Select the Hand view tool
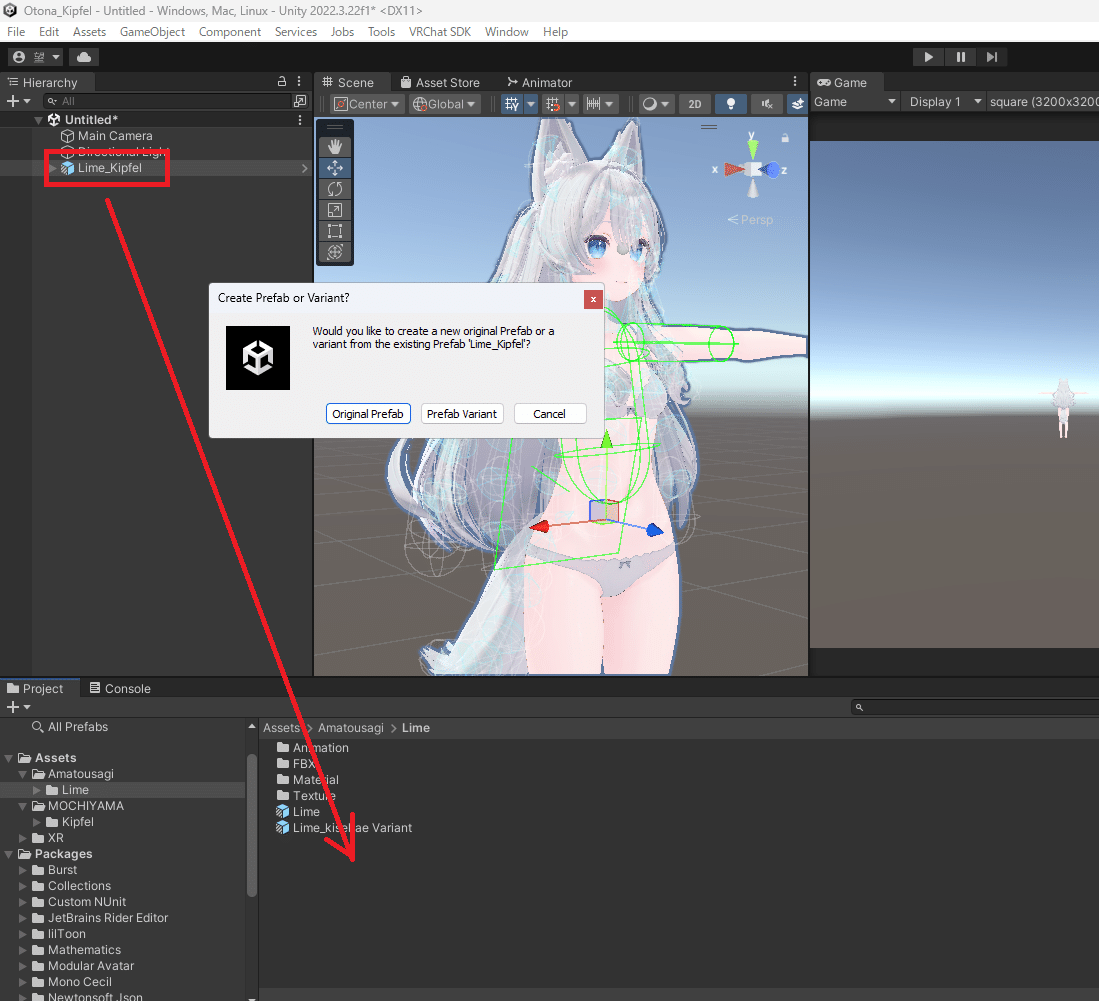Image resolution: width=1099 pixels, height=1001 pixels. [335, 145]
